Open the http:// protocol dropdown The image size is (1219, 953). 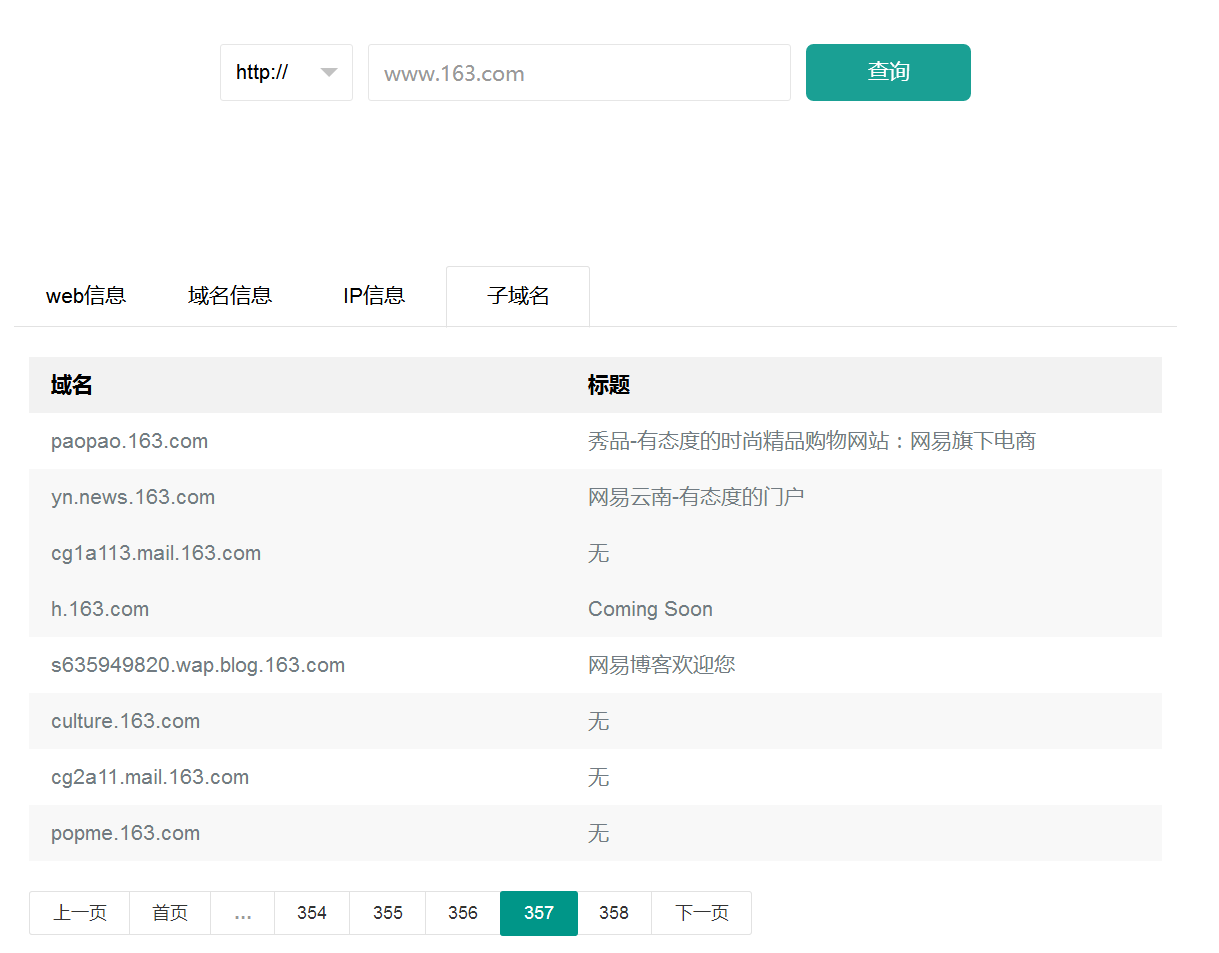286,72
